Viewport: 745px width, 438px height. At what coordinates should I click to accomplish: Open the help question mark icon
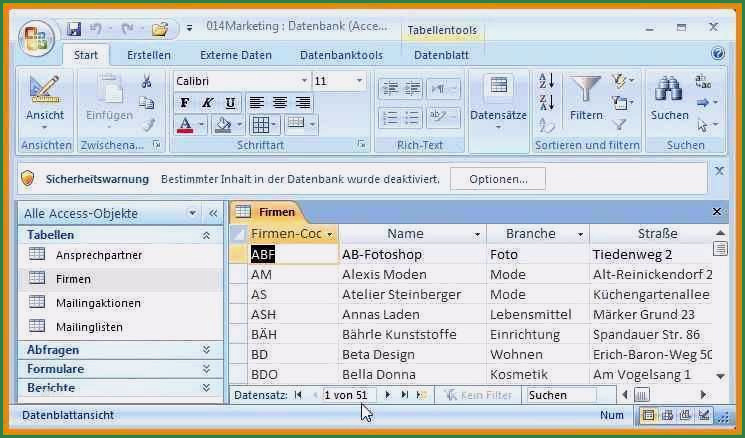[718, 53]
